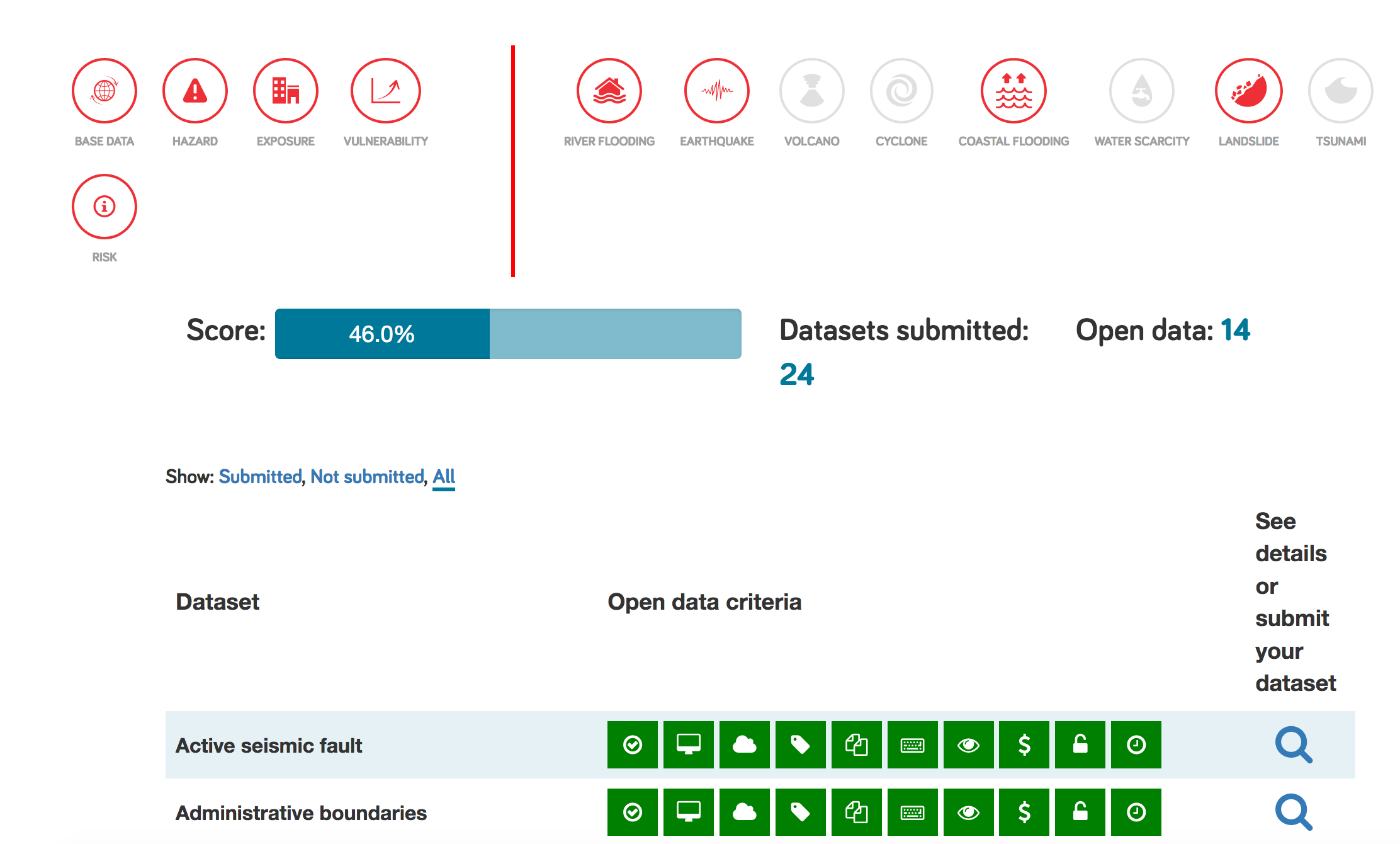Toggle the Landslide hazard icon
This screenshot has height=844, width=1400.
pyautogui.click(x=1249, y=91)
